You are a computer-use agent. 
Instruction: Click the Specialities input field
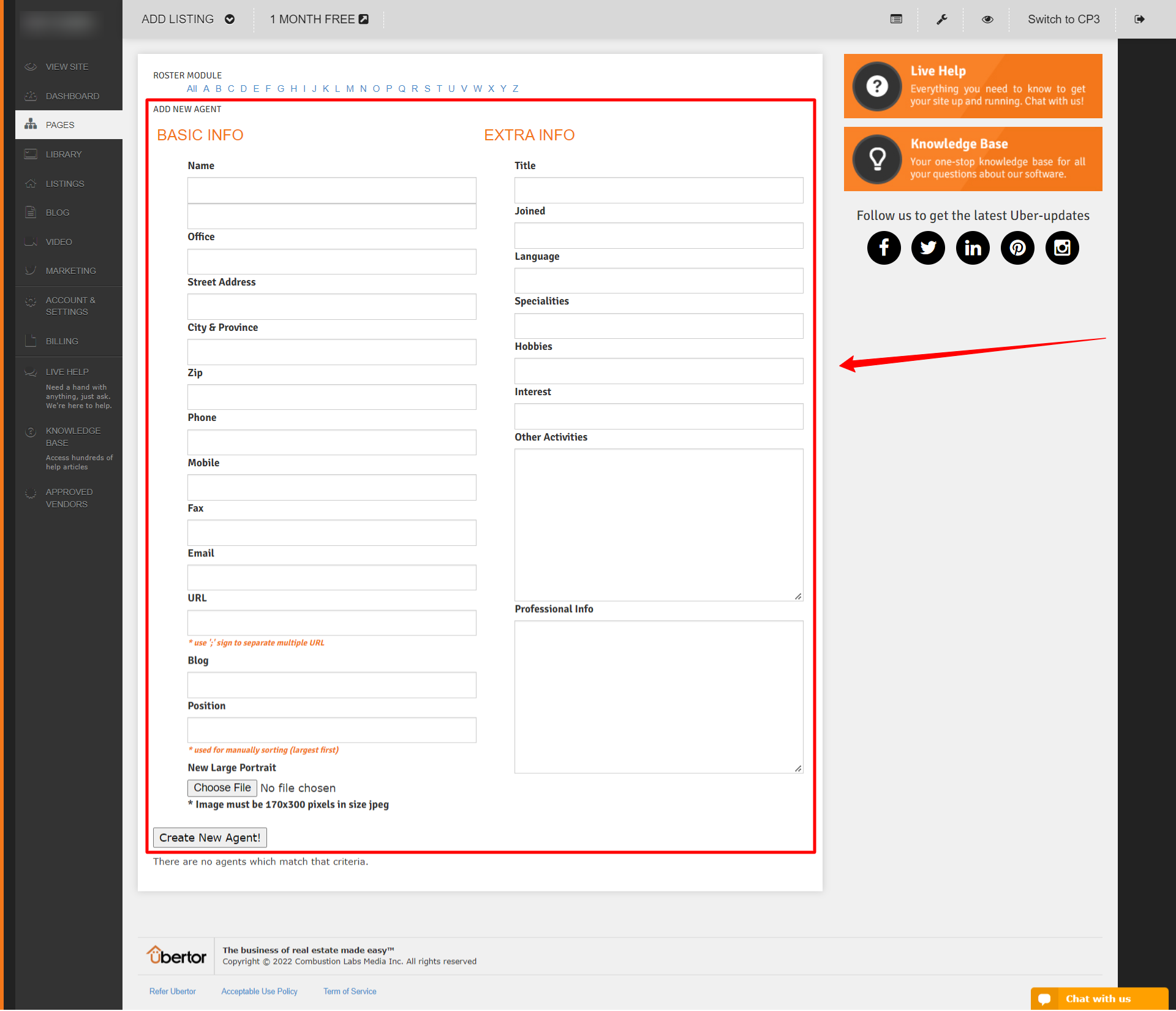click(x=659, y=326)
